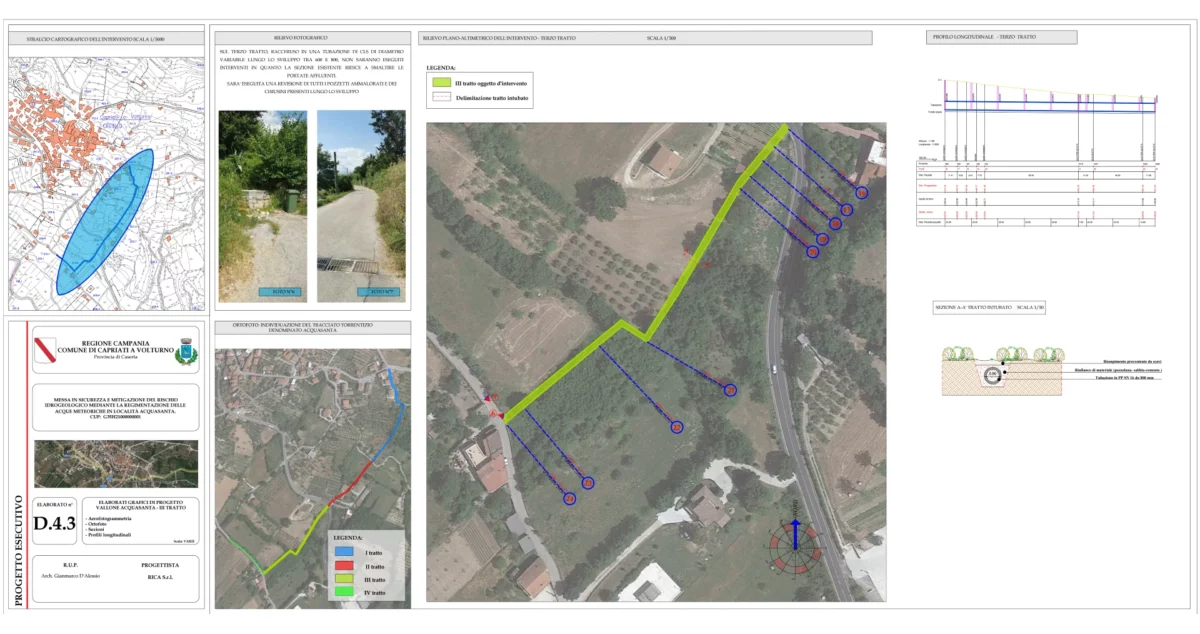Click the small aerial thumbnail in title block
This screenshot has width=1200, height=634.
(x=115, y=463)
